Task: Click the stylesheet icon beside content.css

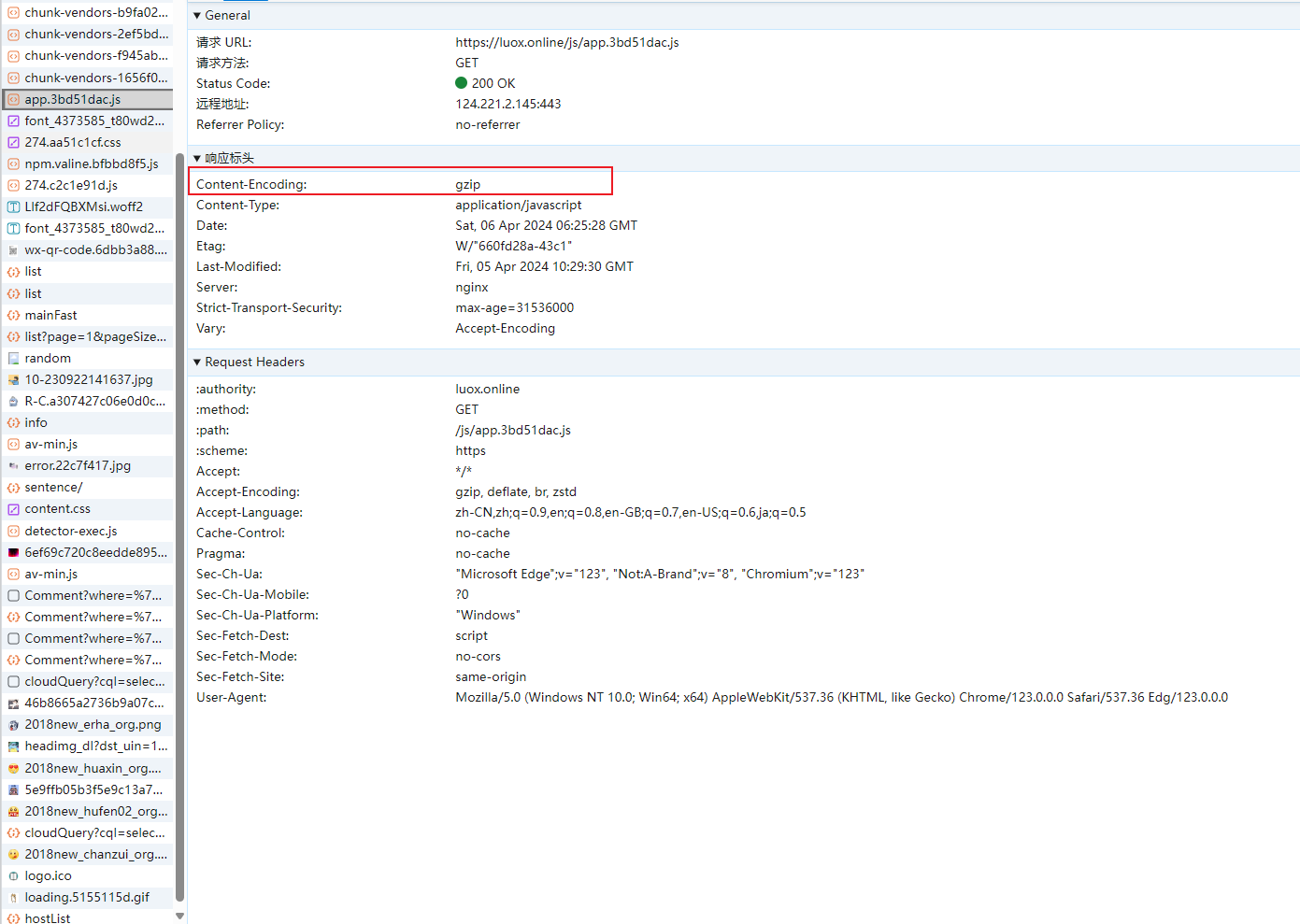Action: pos(13,509)
